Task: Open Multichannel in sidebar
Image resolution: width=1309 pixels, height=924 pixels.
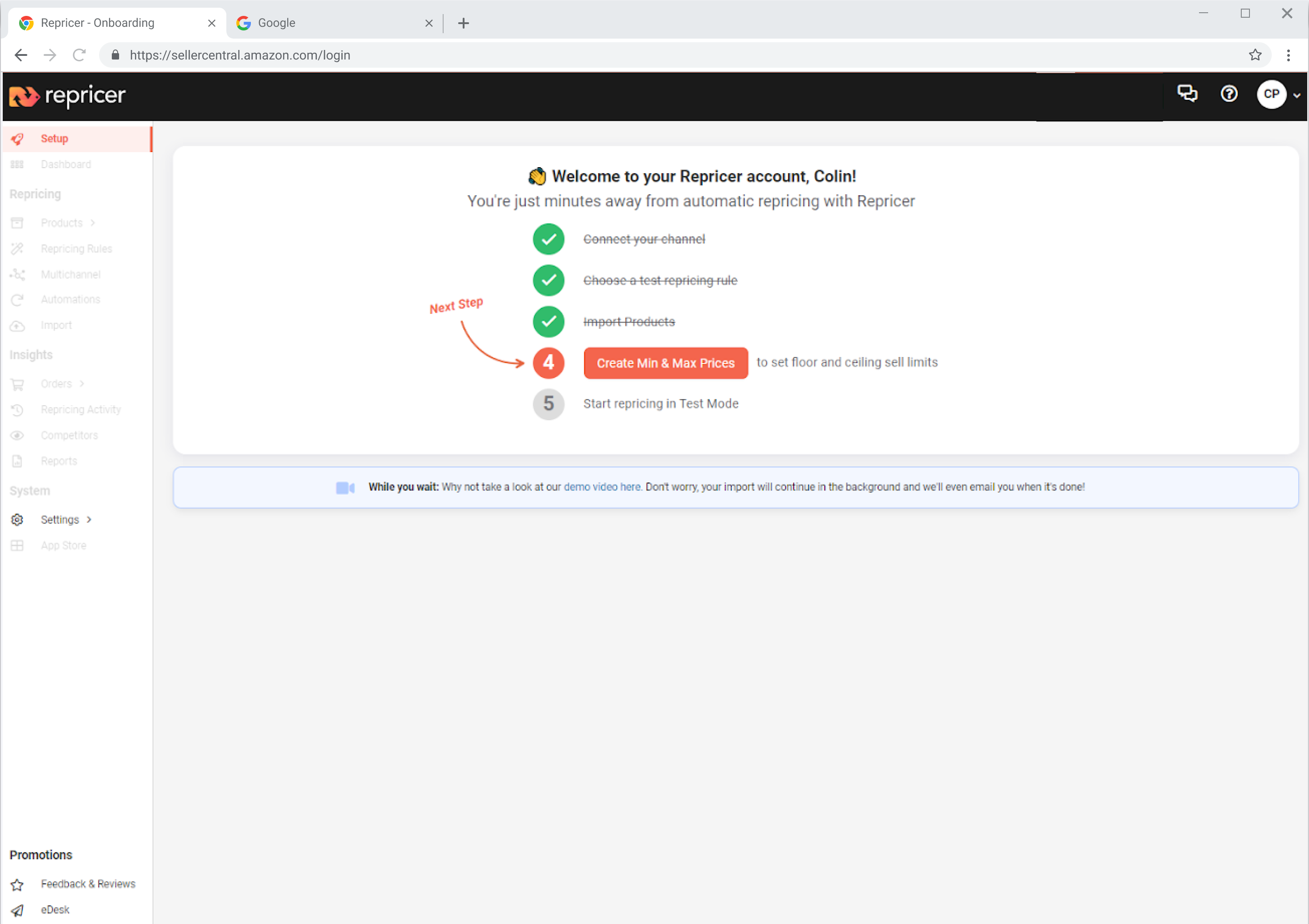Action: 71,274
